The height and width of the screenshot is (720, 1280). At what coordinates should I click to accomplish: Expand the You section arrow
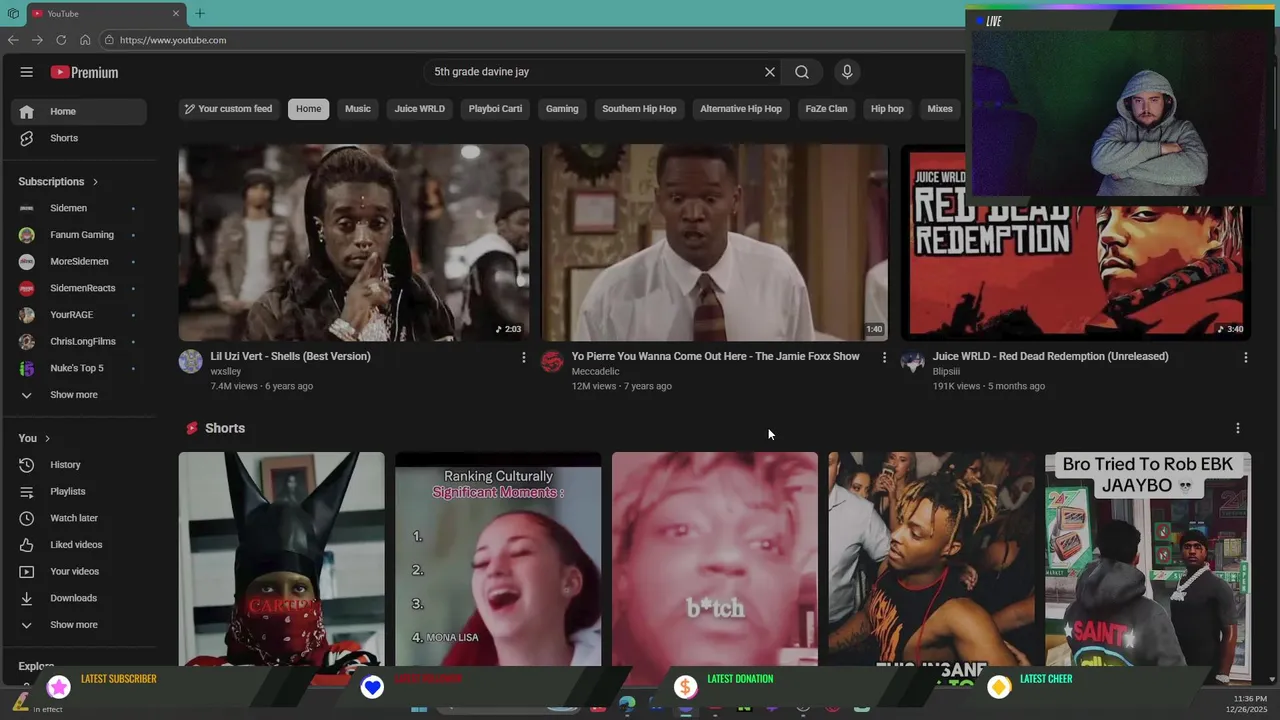(x=47, y=438)
